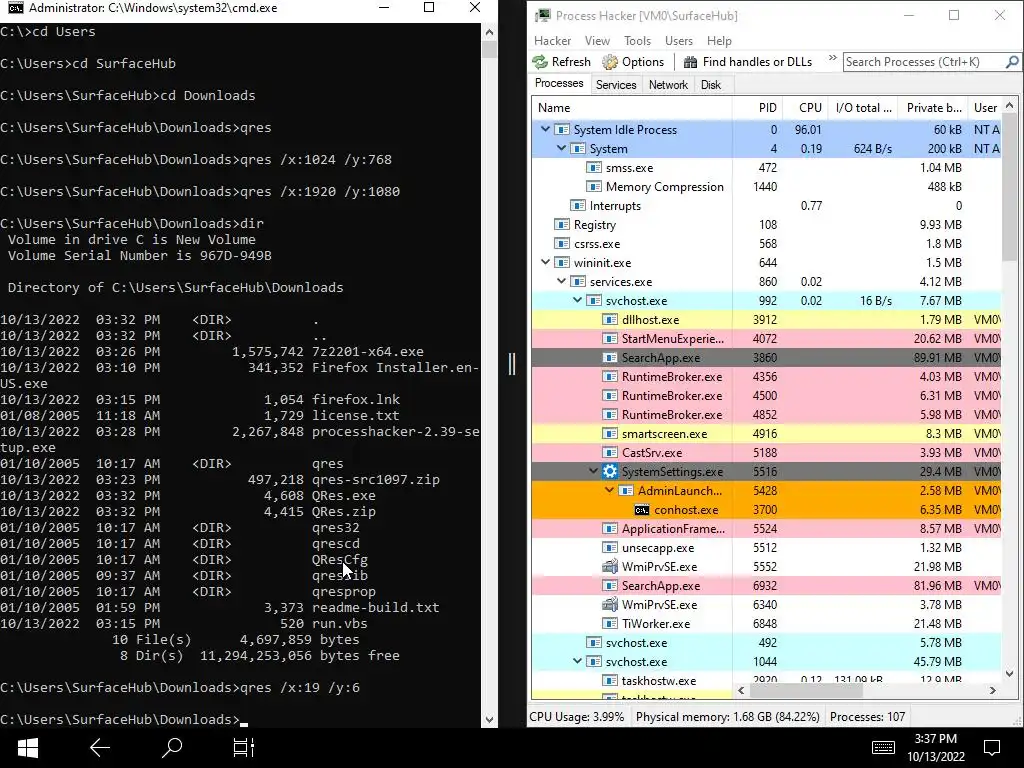This screenshot has height=768, width=1024.
Task: Switch to the Services tab
Action: 616,85
